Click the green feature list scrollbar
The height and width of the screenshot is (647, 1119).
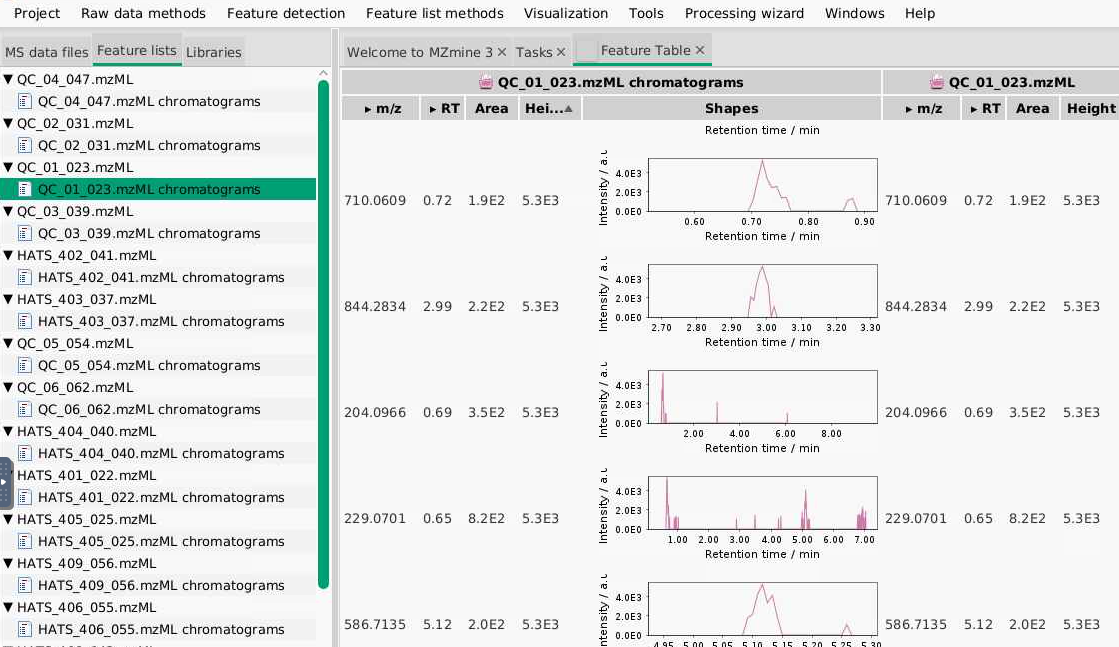pos(323,334)
